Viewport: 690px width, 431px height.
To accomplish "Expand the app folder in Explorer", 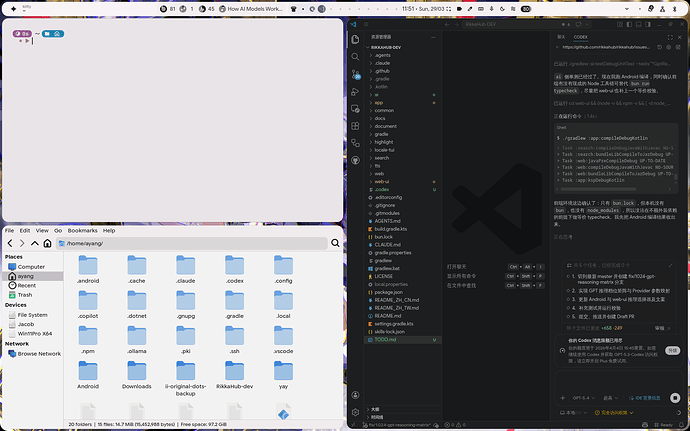I will (x=403, y=103).
